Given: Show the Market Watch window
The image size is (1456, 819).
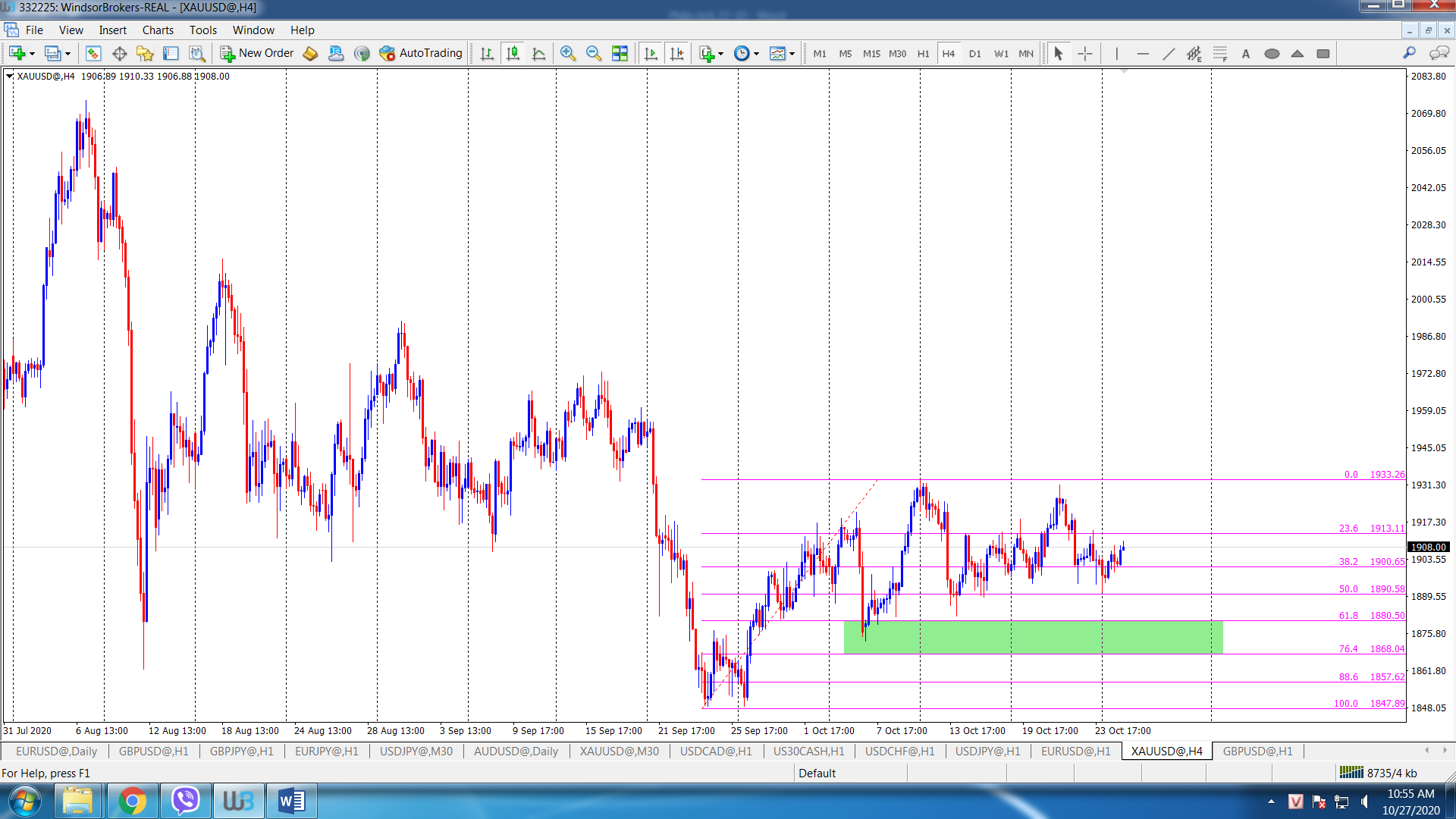Looking at the screenshot, I should click(x=93, y=53).
